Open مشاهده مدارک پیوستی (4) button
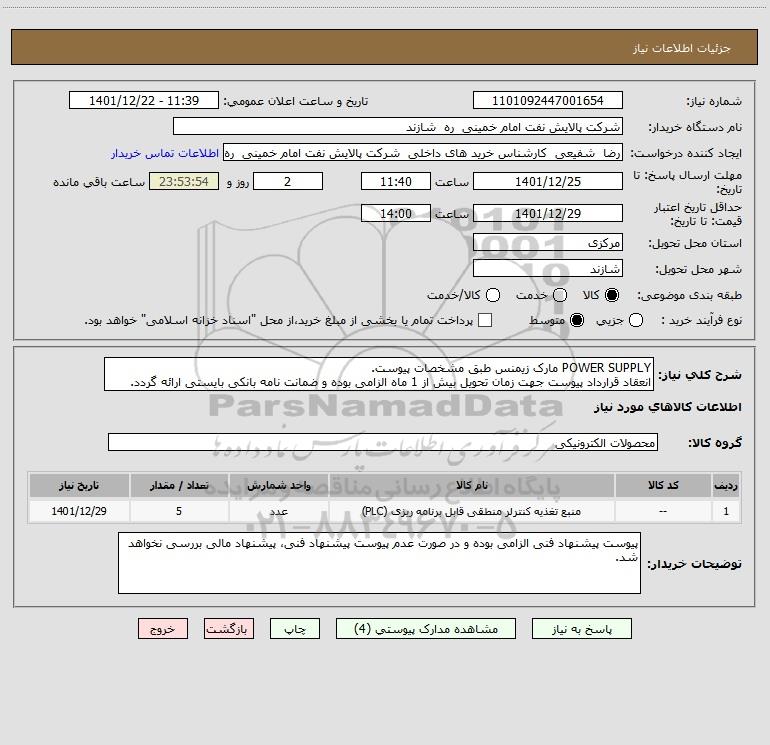 [x=426, y=629]
